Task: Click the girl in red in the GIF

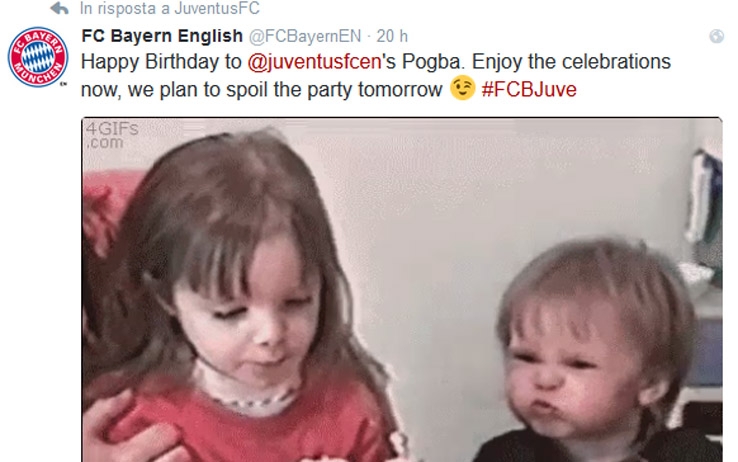Action: click(235, 301)
